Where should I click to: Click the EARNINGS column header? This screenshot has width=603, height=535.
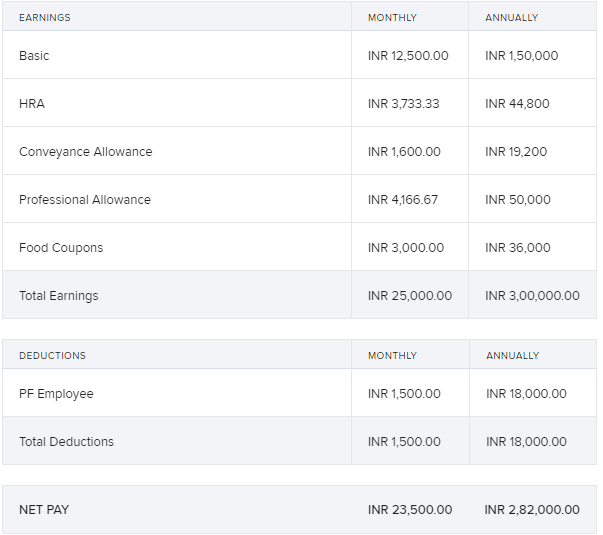45,18
